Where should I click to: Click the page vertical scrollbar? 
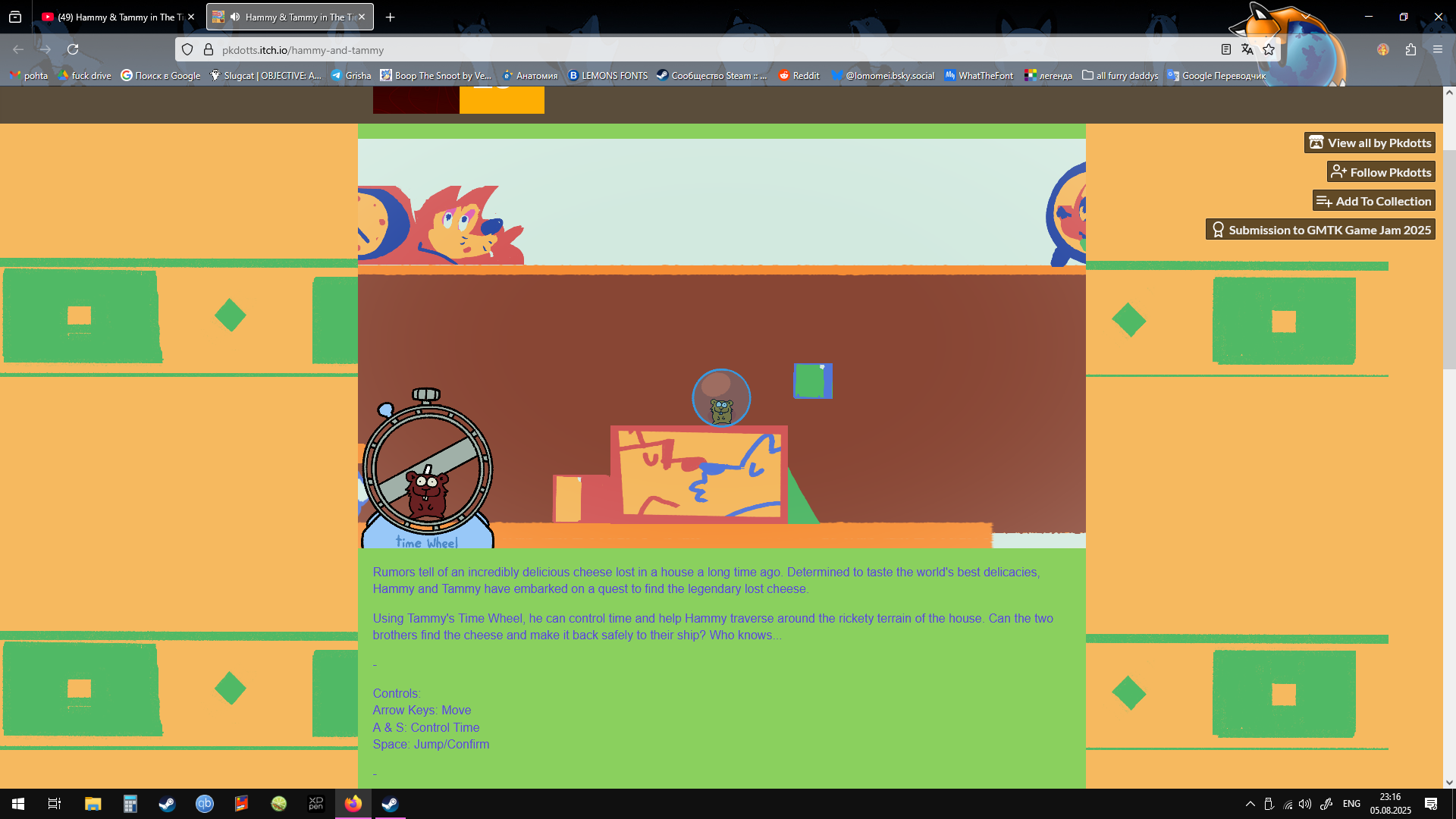(x=1449, y=258)
